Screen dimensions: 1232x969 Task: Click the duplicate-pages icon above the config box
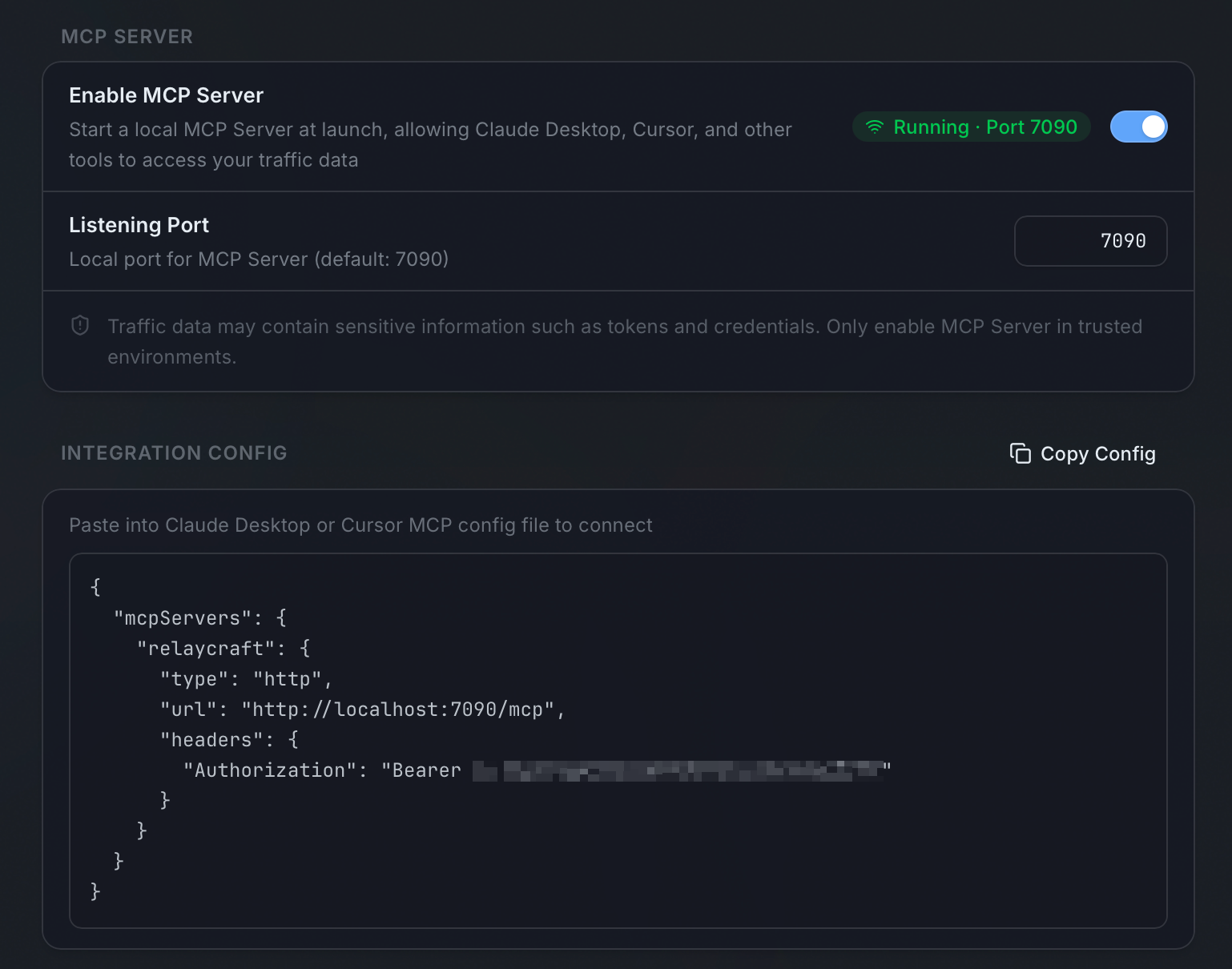click(x=1019, y=453)
